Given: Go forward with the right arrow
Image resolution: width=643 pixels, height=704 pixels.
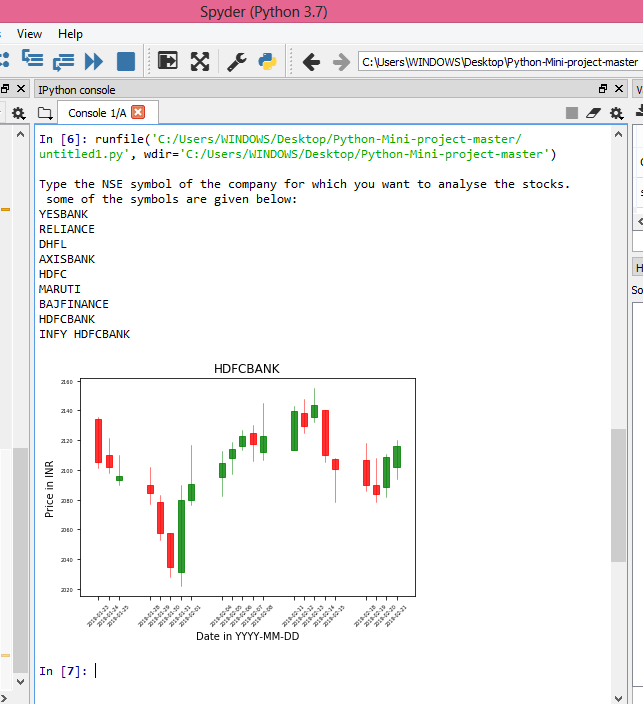Looking at the screenshot, I should pos(340,62).
